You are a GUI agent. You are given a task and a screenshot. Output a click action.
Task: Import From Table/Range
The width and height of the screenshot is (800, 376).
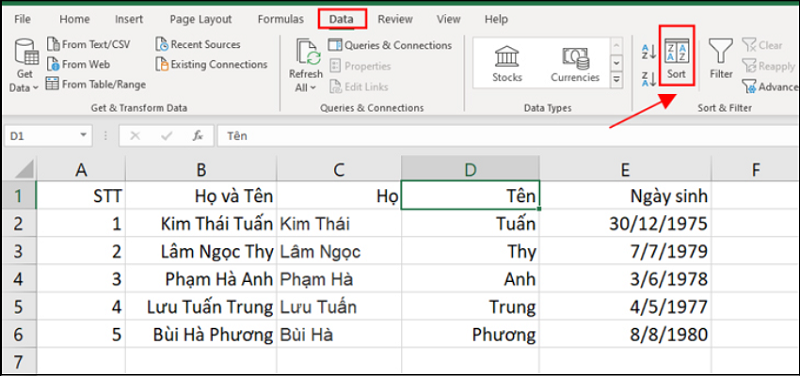tap(95, 85)
